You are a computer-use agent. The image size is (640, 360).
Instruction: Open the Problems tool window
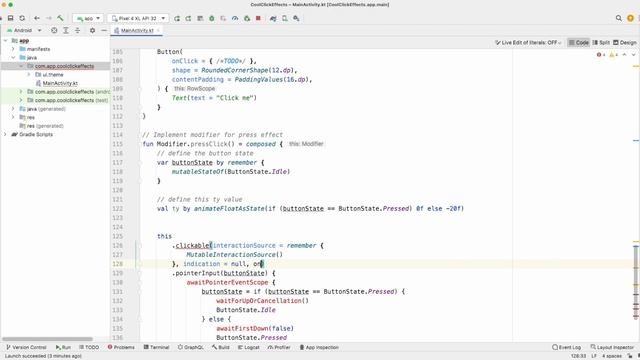121,347
